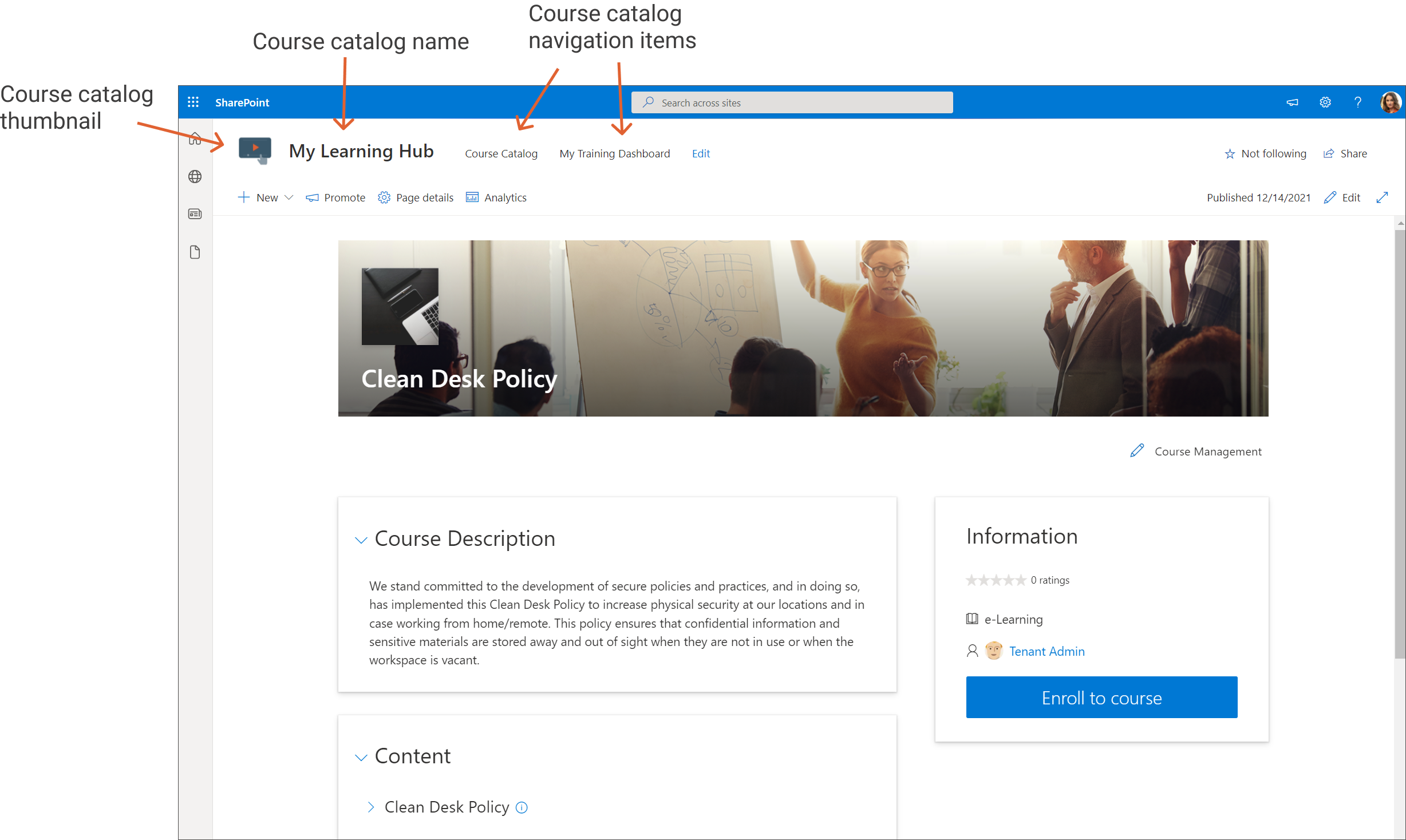Click the settings gear in header
Viewport: 1406px width, 840px height.
(x=1325, y=102)
